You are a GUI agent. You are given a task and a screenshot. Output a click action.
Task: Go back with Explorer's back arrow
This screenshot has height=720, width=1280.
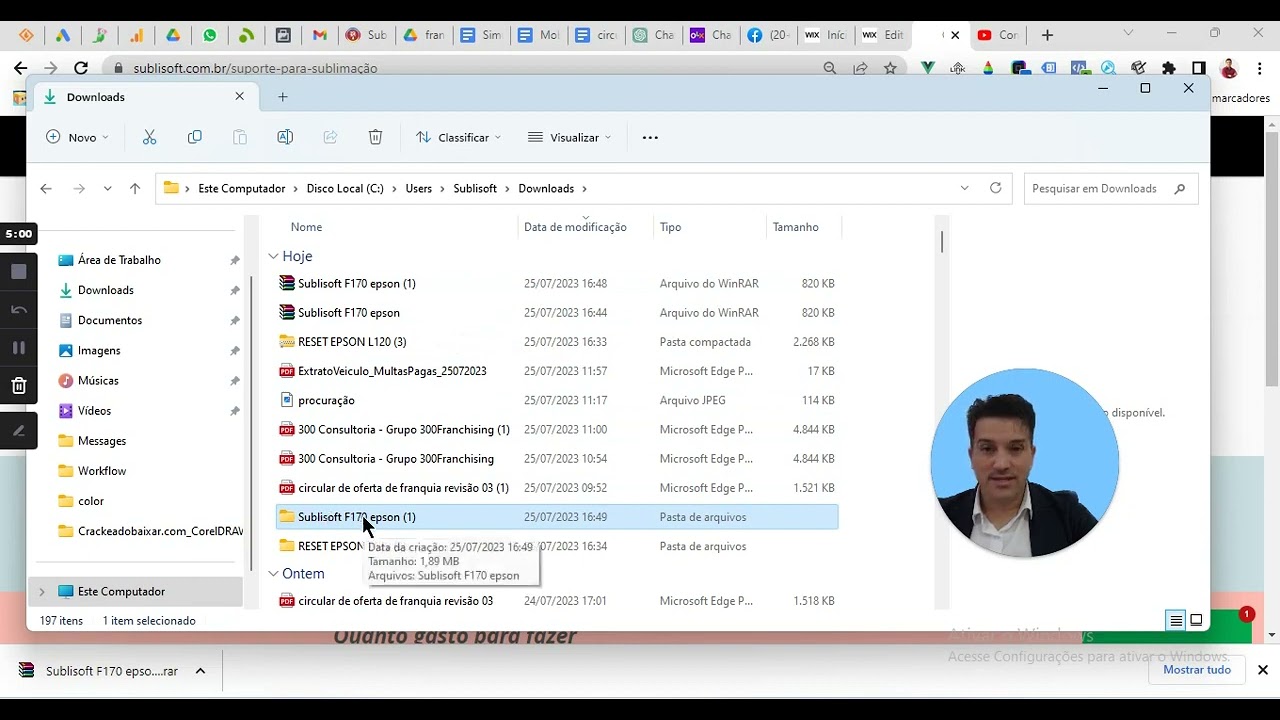[46, 188]
